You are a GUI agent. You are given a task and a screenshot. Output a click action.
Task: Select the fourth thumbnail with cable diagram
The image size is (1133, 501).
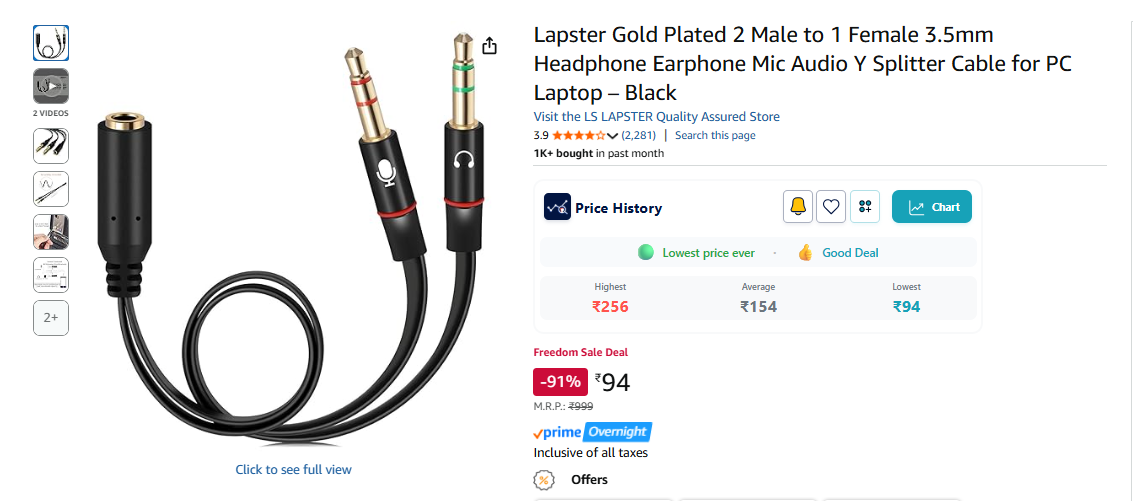[x=51, y=189]
